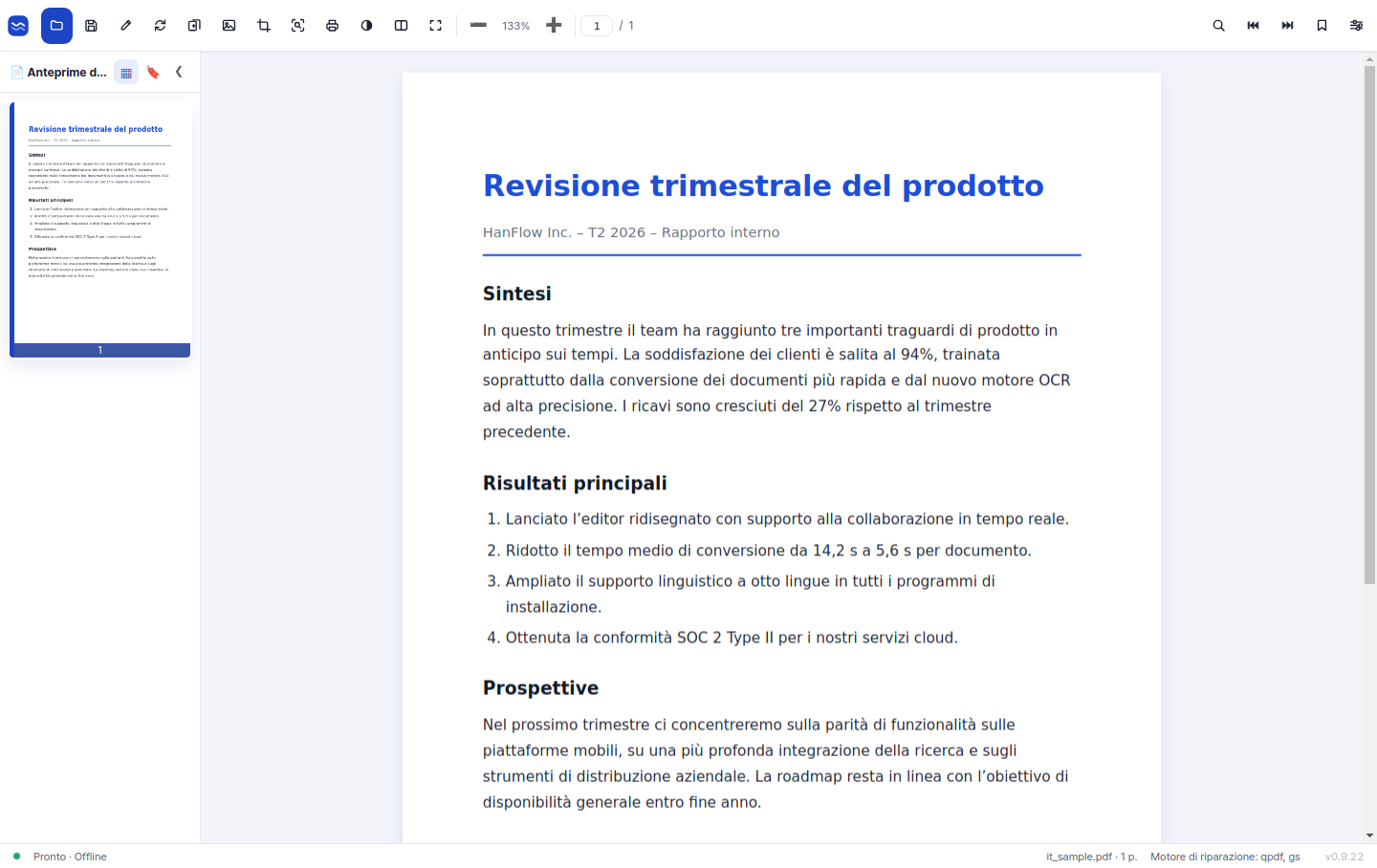Click the image export icon
The width and height of the screenshot is (1377, 868).
coord(229,26)
